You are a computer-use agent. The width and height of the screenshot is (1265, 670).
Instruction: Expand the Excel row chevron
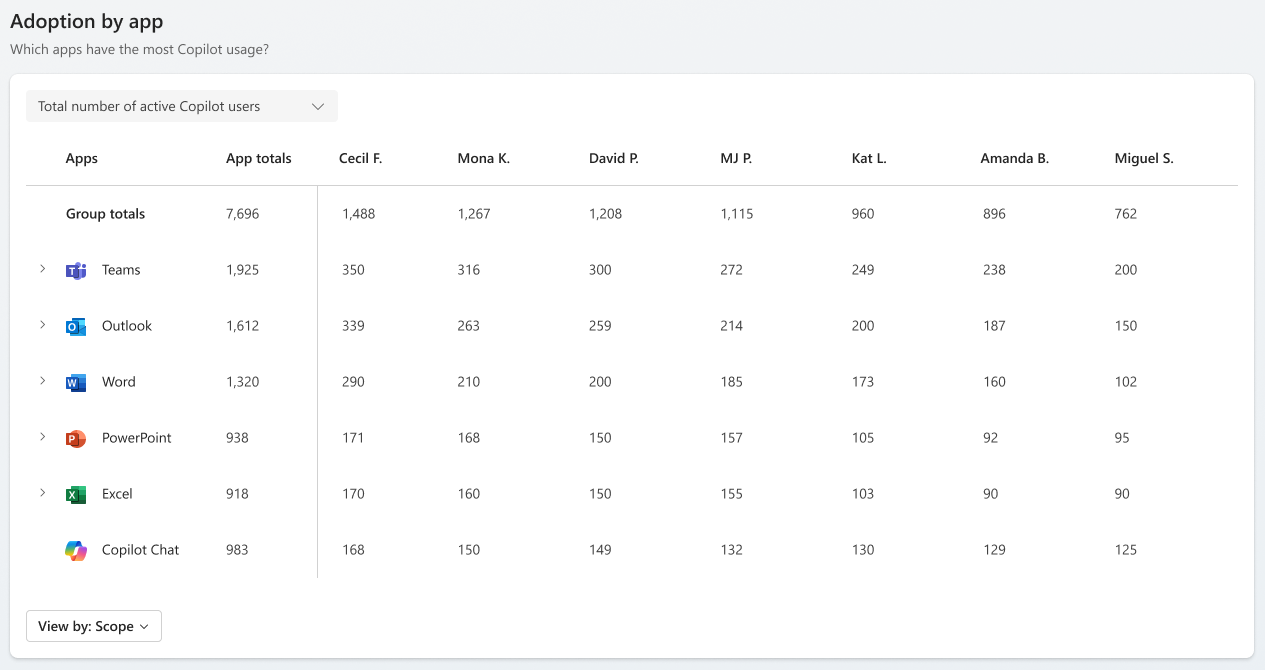(x=42, y=493)
